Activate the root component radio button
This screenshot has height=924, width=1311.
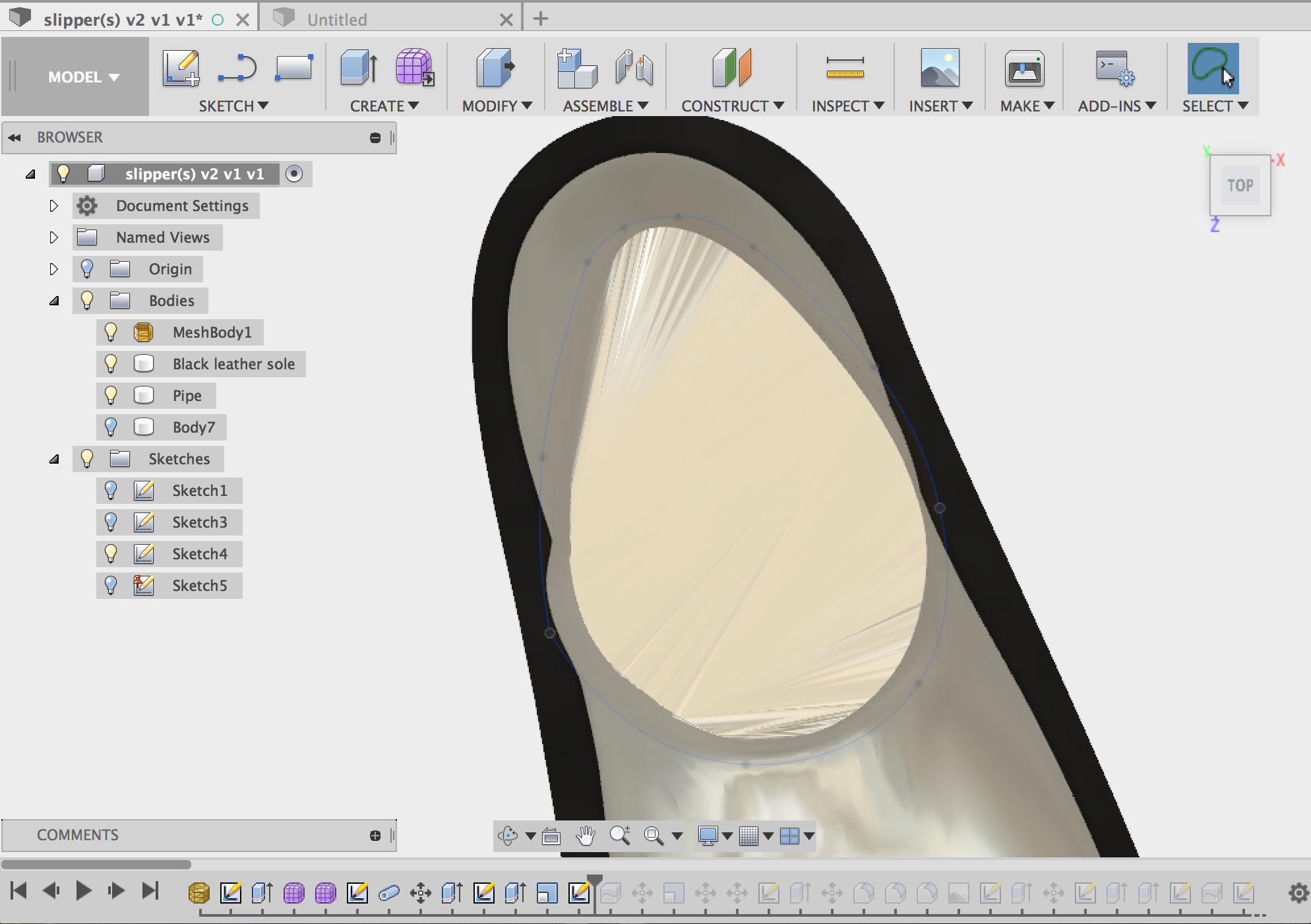pyautogui.click(x=294, y=173)
